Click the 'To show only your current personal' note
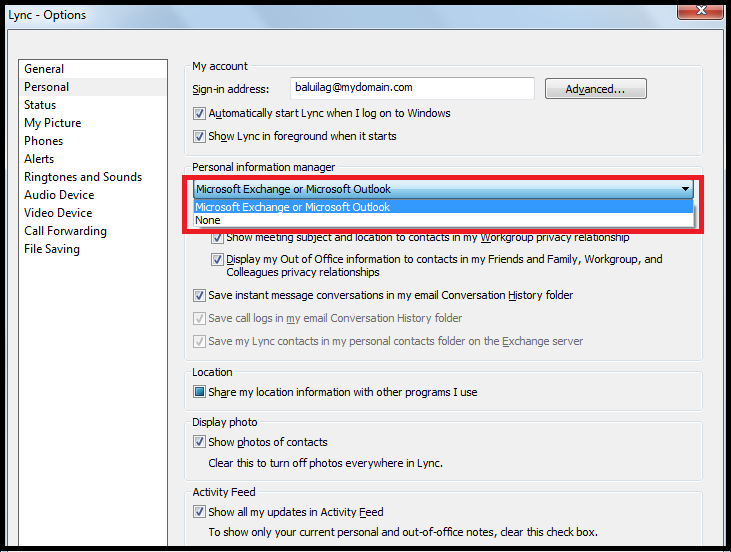Viewport: 731px width, 552px height. [x=403, y=532]
